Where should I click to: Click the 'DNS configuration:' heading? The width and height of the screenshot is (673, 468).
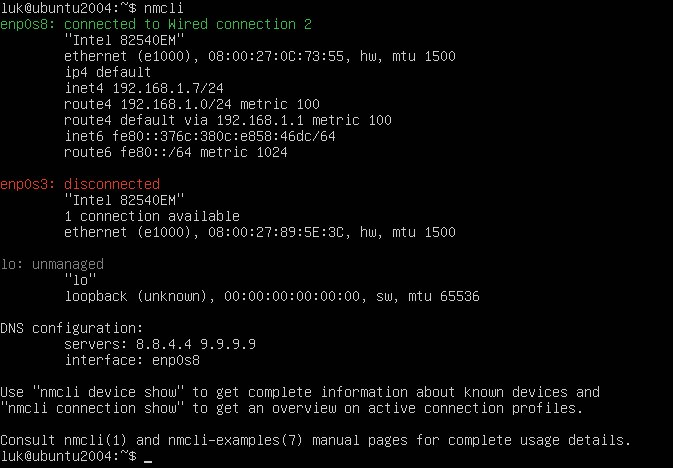72,328
